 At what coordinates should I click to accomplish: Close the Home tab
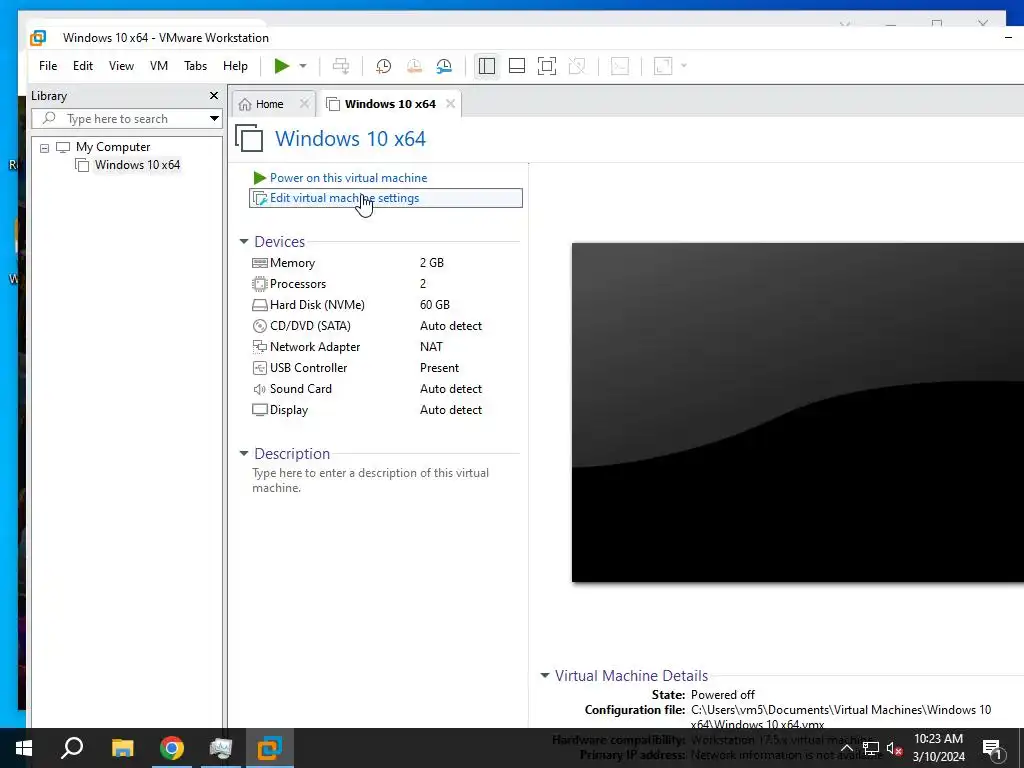pyautogui.click(x=304, y=104)
